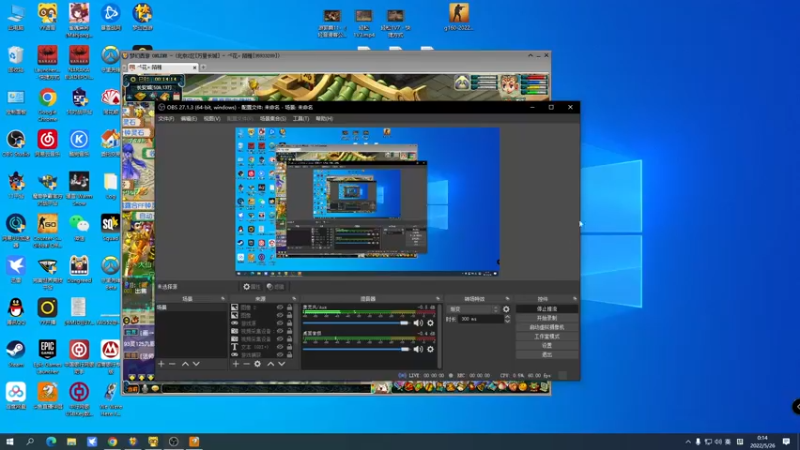
Task: Open the scene transition type dropdown
Action: [x=472, y=309]
